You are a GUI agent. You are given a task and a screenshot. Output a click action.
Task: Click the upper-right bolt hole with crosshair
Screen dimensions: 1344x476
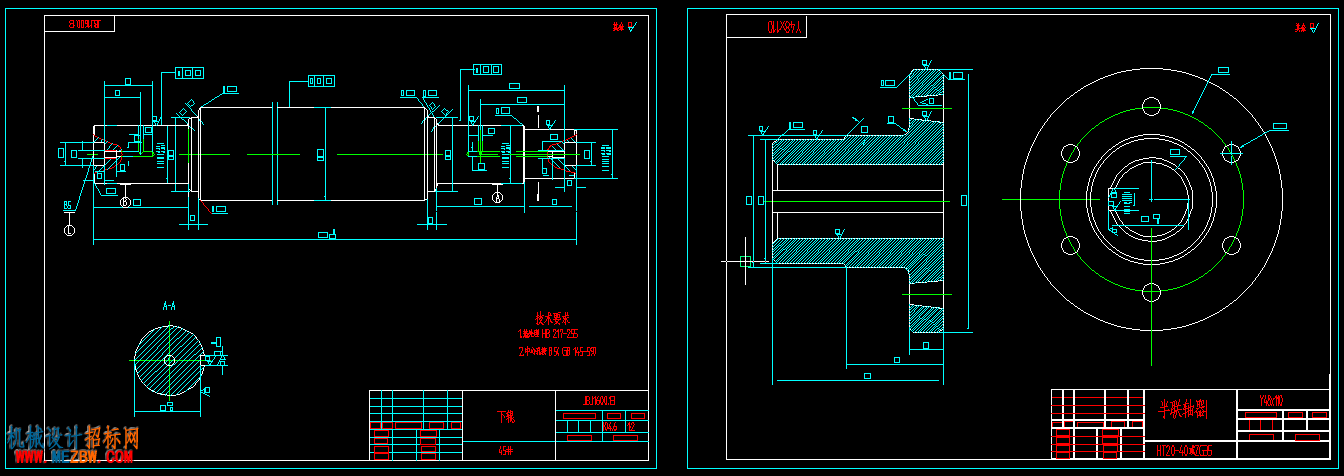(1231, 153)
